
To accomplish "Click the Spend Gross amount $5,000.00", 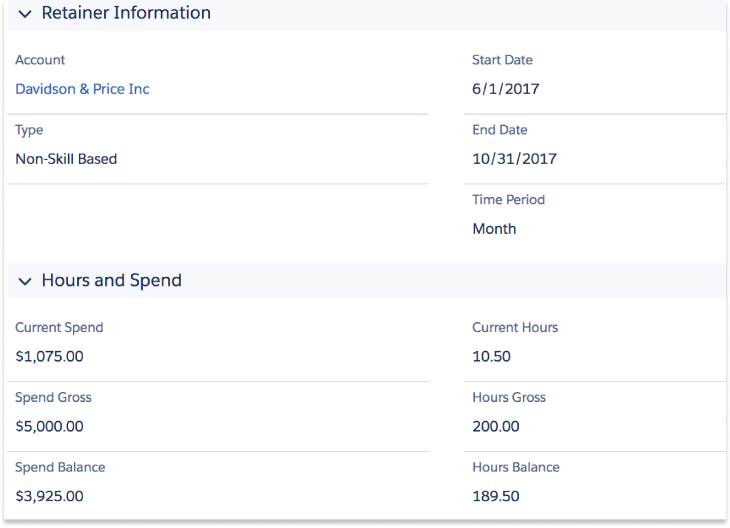I will tap(49, 426).
